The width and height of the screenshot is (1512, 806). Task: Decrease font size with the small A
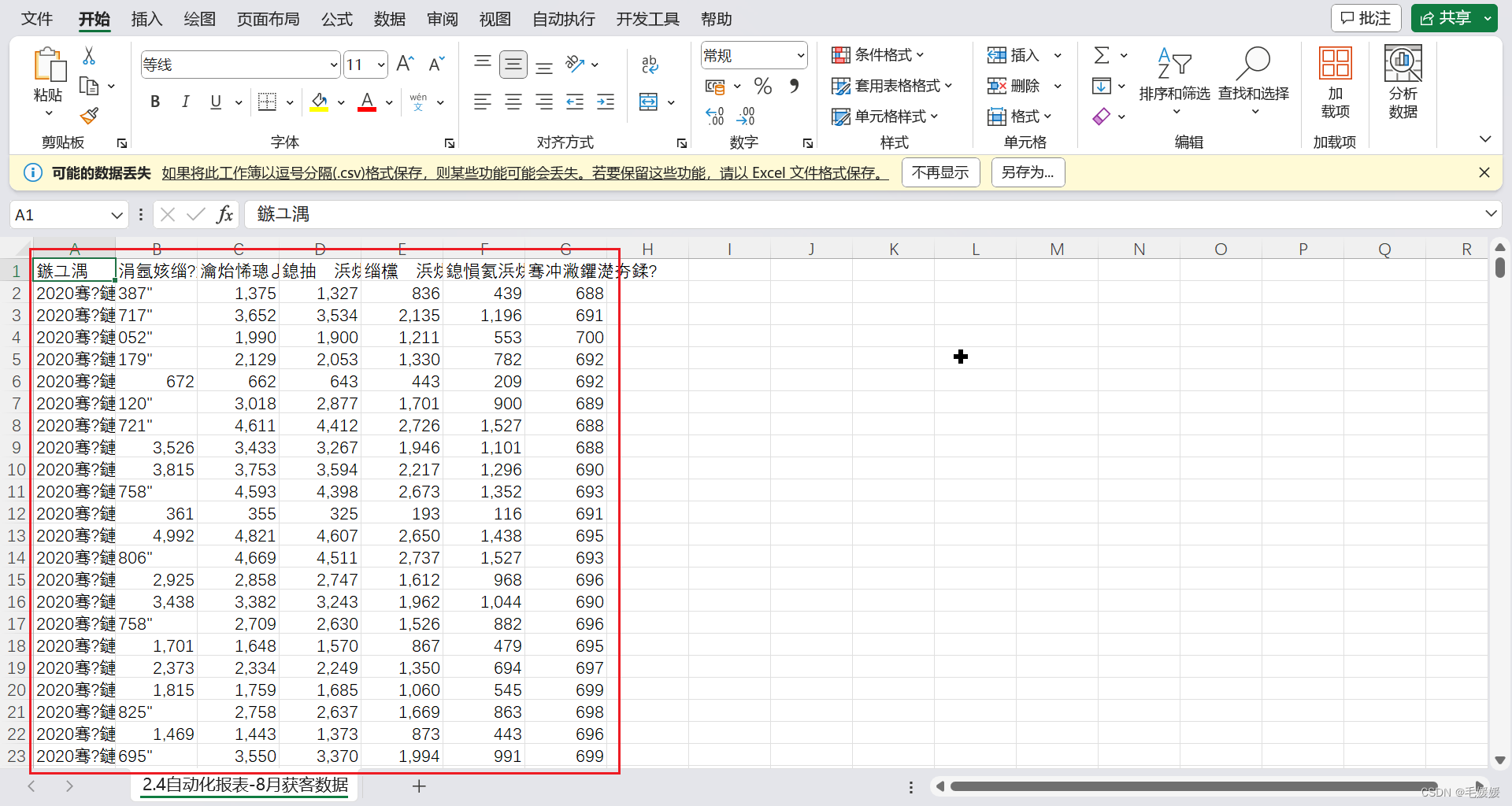point(436,64)
